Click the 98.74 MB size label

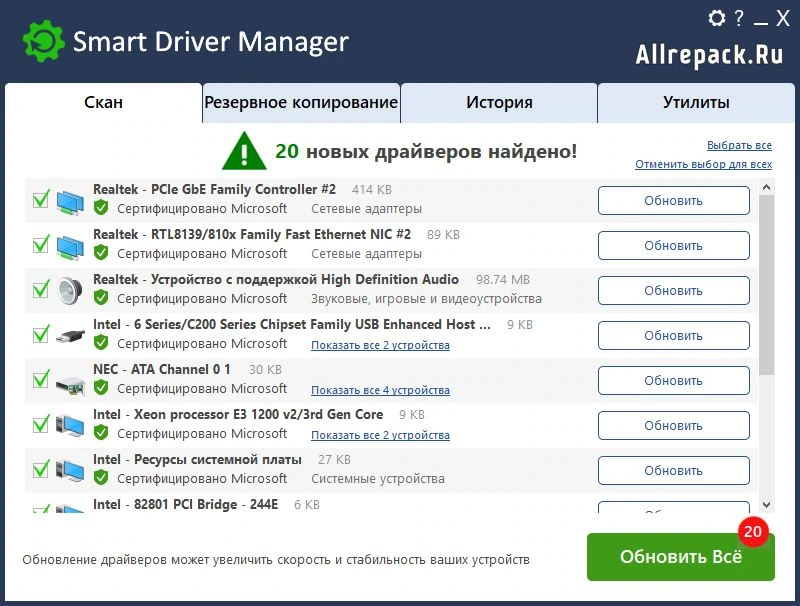[x=503, y=280]
